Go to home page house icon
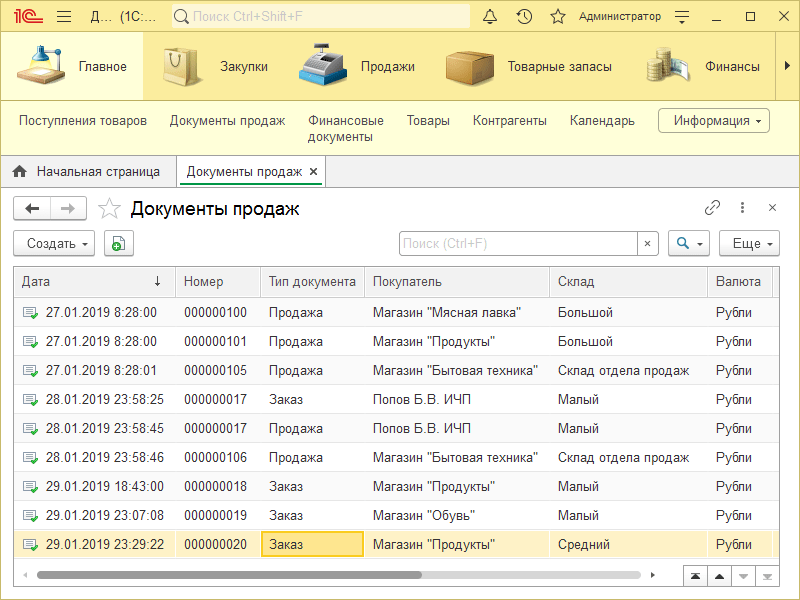Screen dimensions: 800x600 (x=19, y=171)
